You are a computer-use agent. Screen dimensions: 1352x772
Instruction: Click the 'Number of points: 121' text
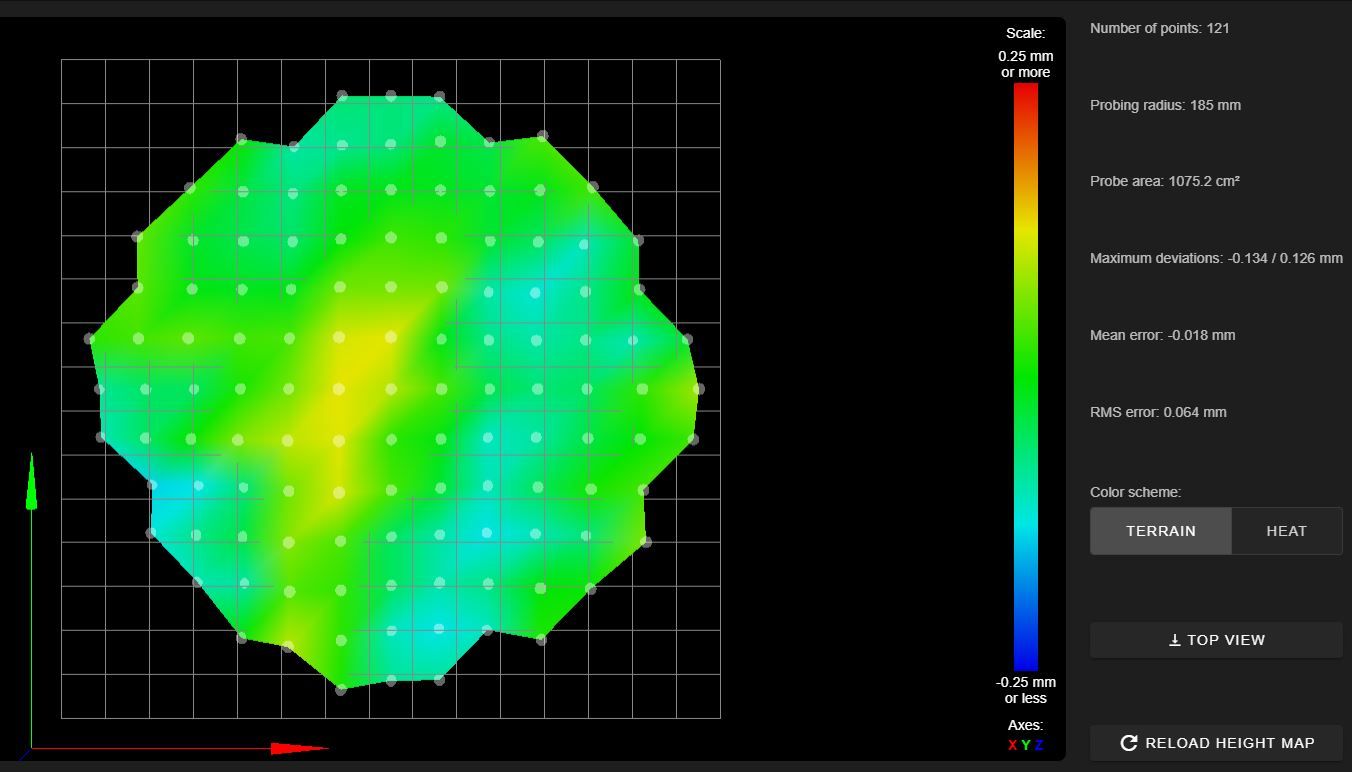click(x=1160, y=28)
